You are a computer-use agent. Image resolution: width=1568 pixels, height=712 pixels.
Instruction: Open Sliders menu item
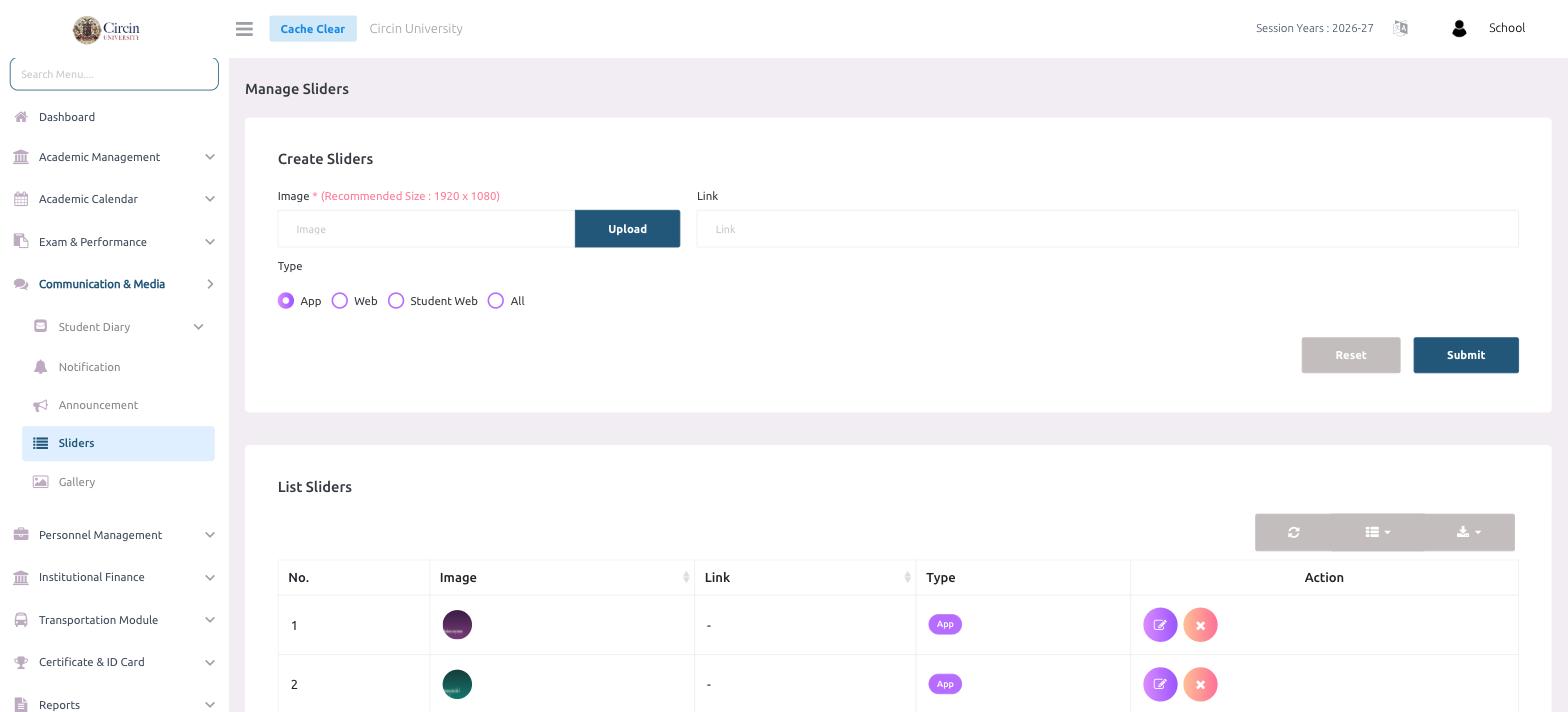[x=118, y=443]
